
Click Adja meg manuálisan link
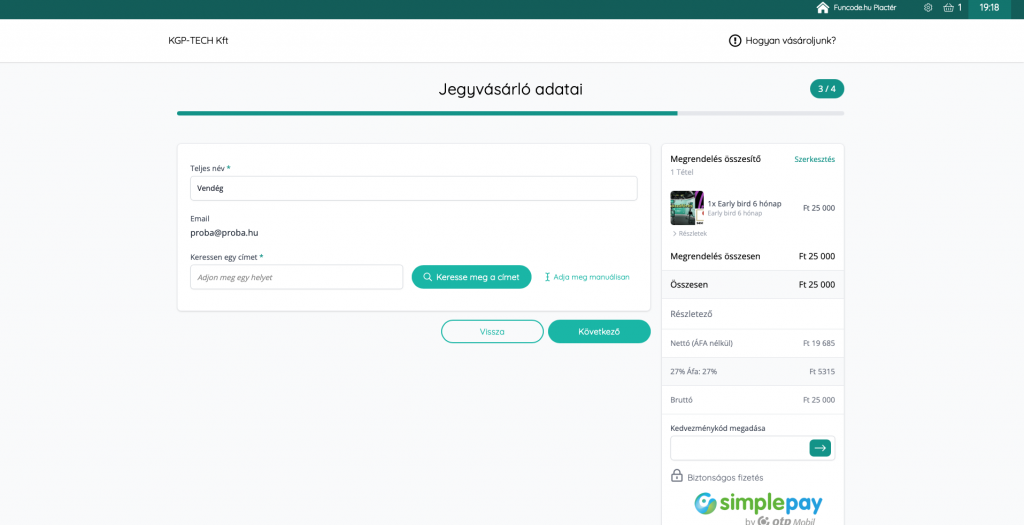[591, 277]
